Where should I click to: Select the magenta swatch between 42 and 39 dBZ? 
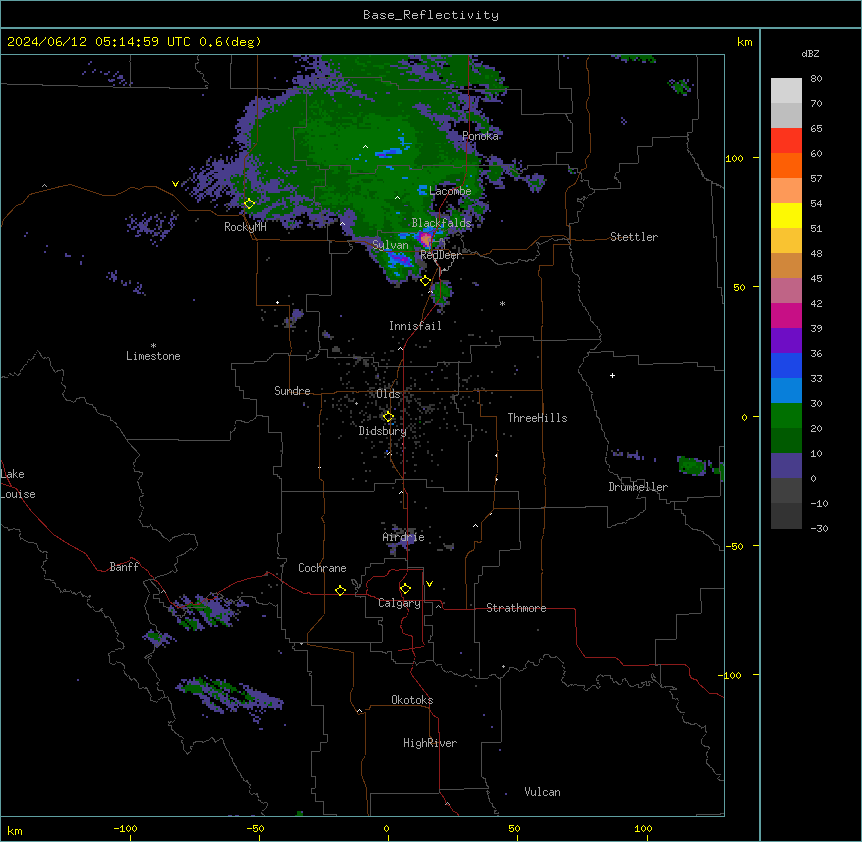pyautogui.click(x=786, y=315)
